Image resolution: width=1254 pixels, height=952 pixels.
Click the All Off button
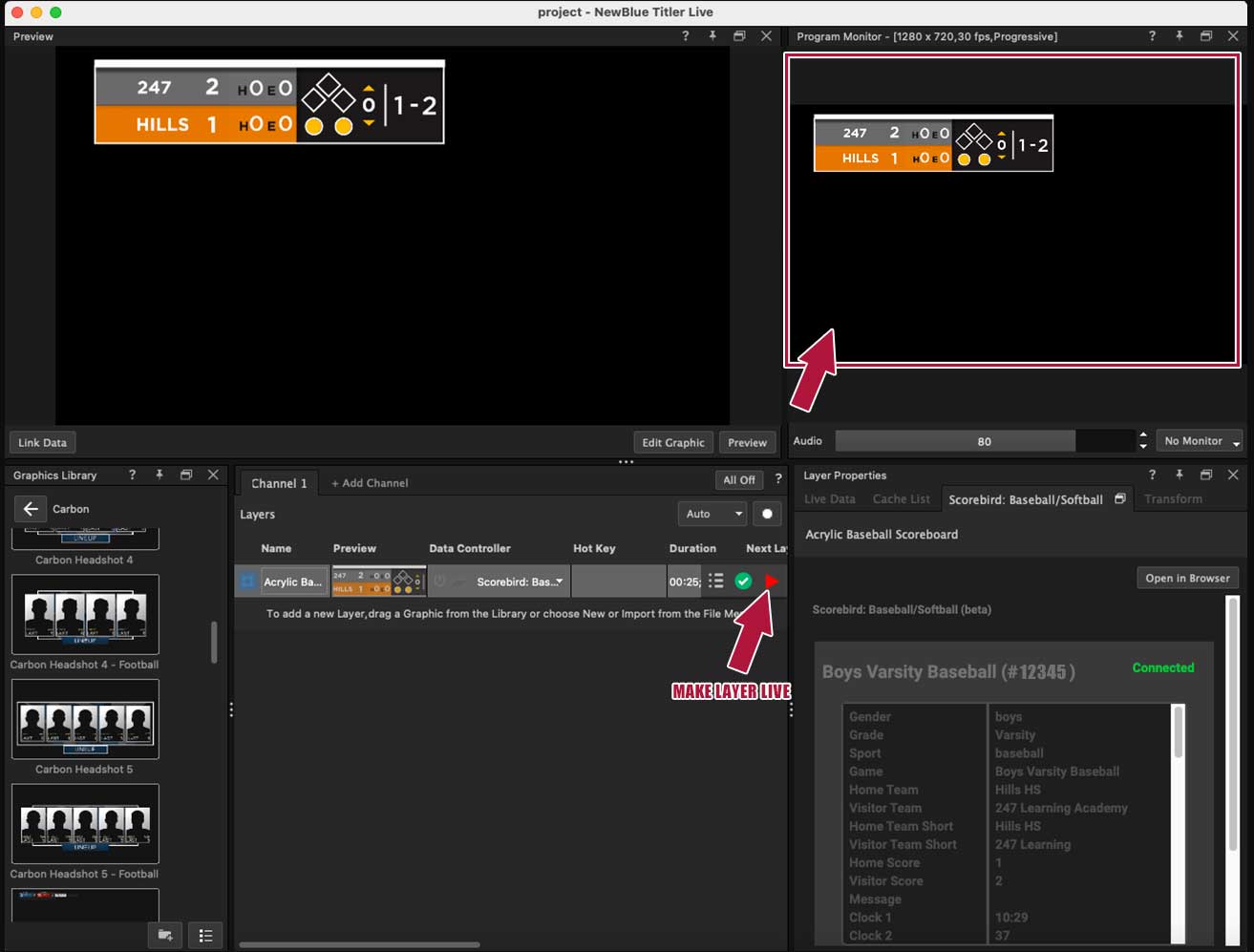[x=739, y=480]
